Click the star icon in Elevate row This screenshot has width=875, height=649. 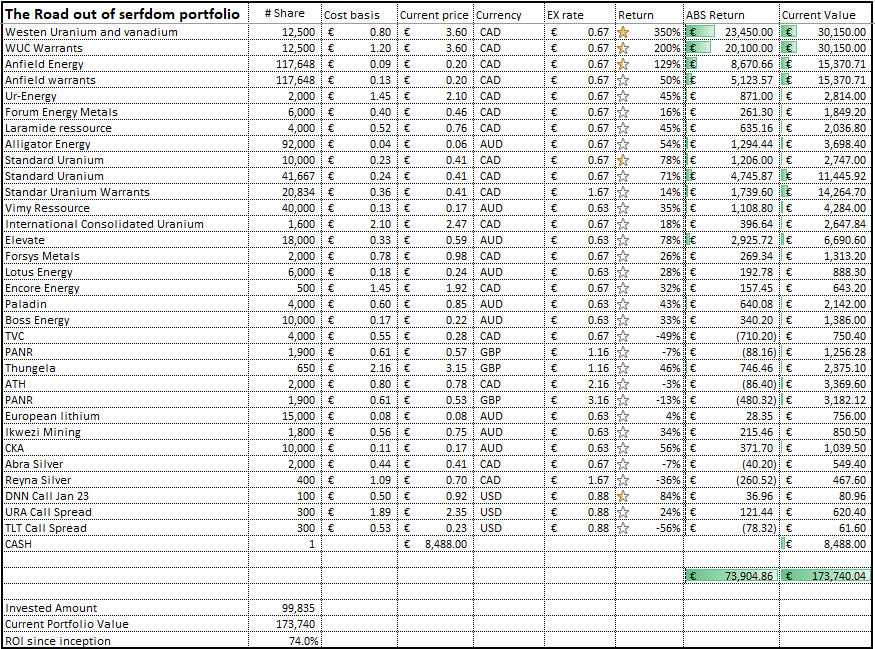623,241
